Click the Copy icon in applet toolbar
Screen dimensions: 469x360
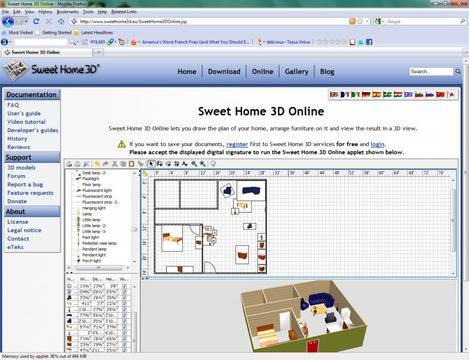(123, 164)
